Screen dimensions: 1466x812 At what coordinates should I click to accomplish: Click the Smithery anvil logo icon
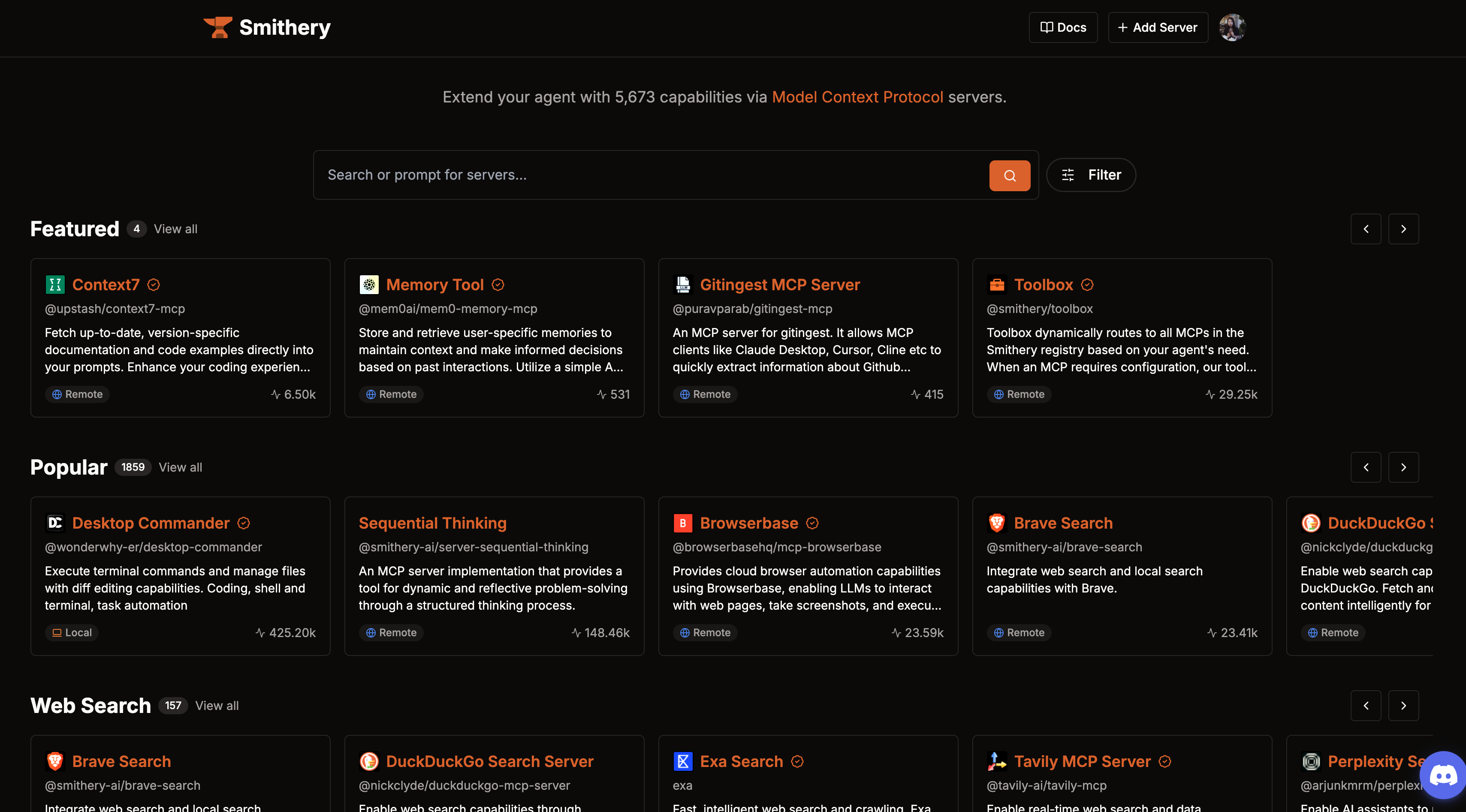point(217,27)
